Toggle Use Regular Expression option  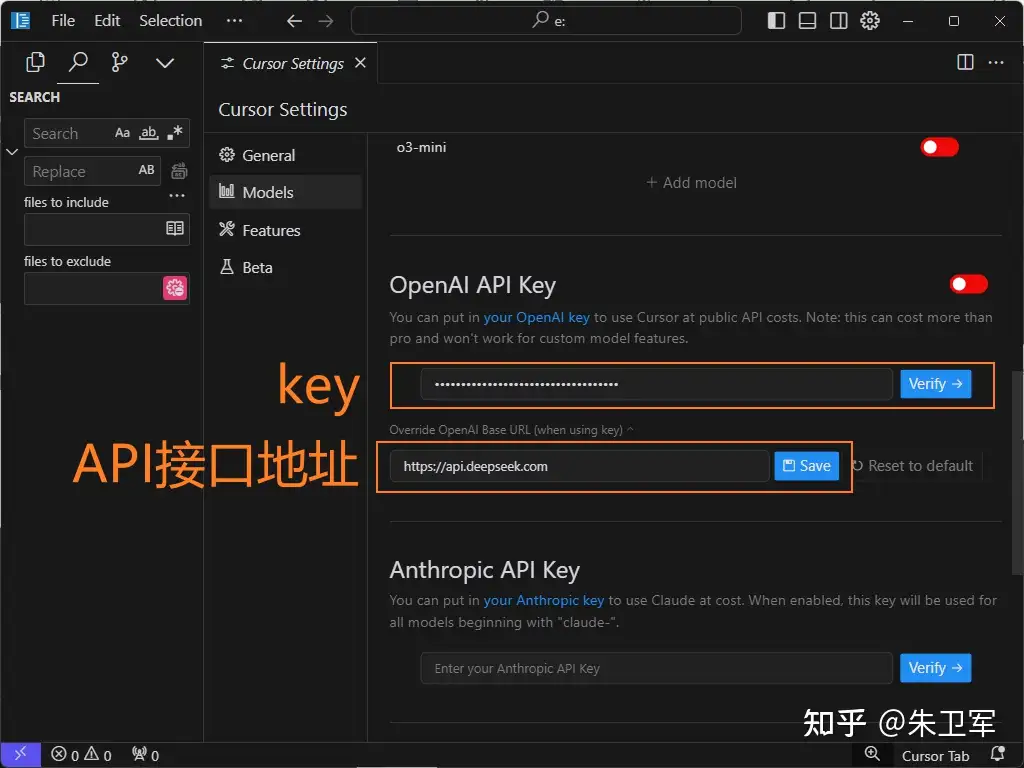click(174, 133)
